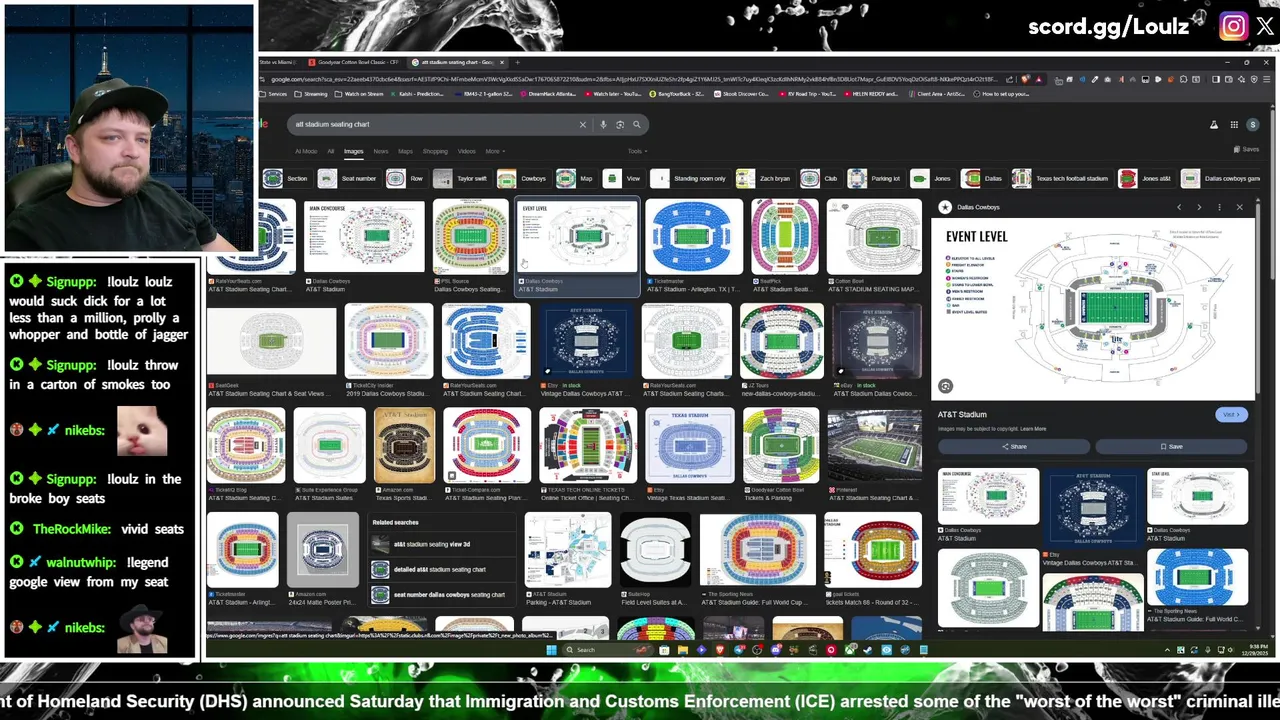Open Brave browser from the taskbar
Image resolution: width=1280 pixels, height=720 pixels.
click(x=719, y=650)
